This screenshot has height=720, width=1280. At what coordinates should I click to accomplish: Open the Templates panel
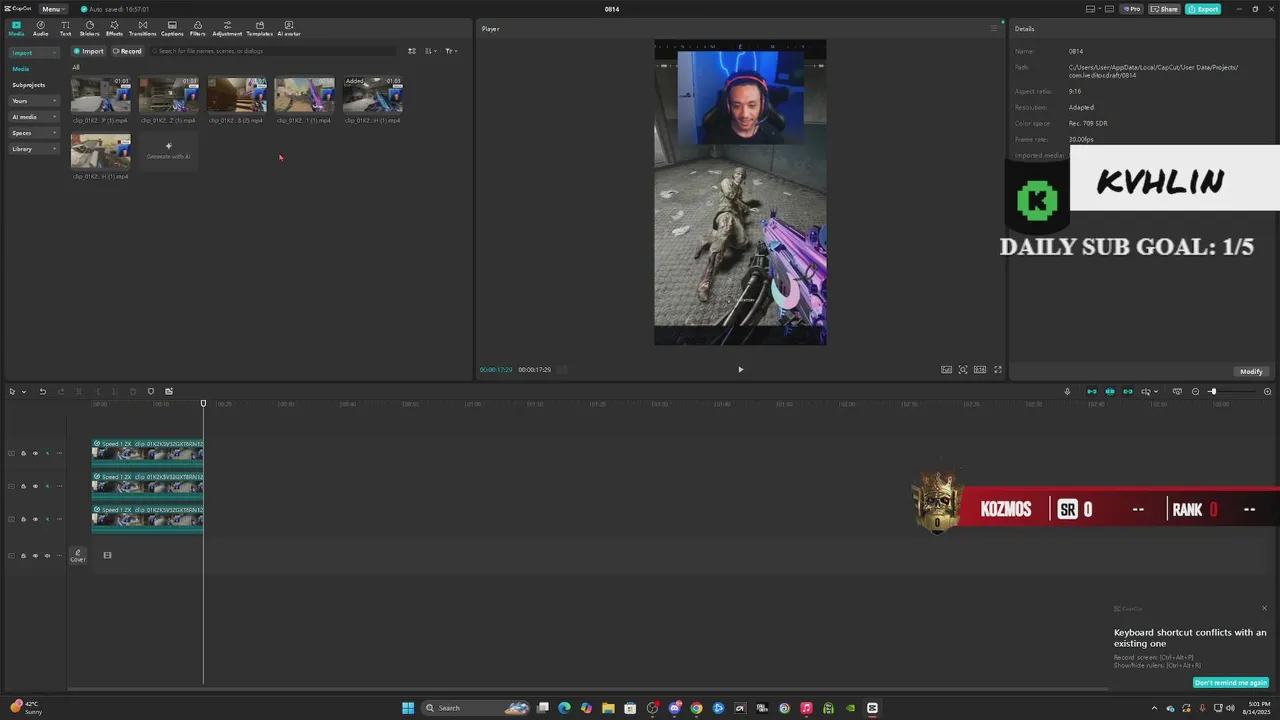[259, 28]
